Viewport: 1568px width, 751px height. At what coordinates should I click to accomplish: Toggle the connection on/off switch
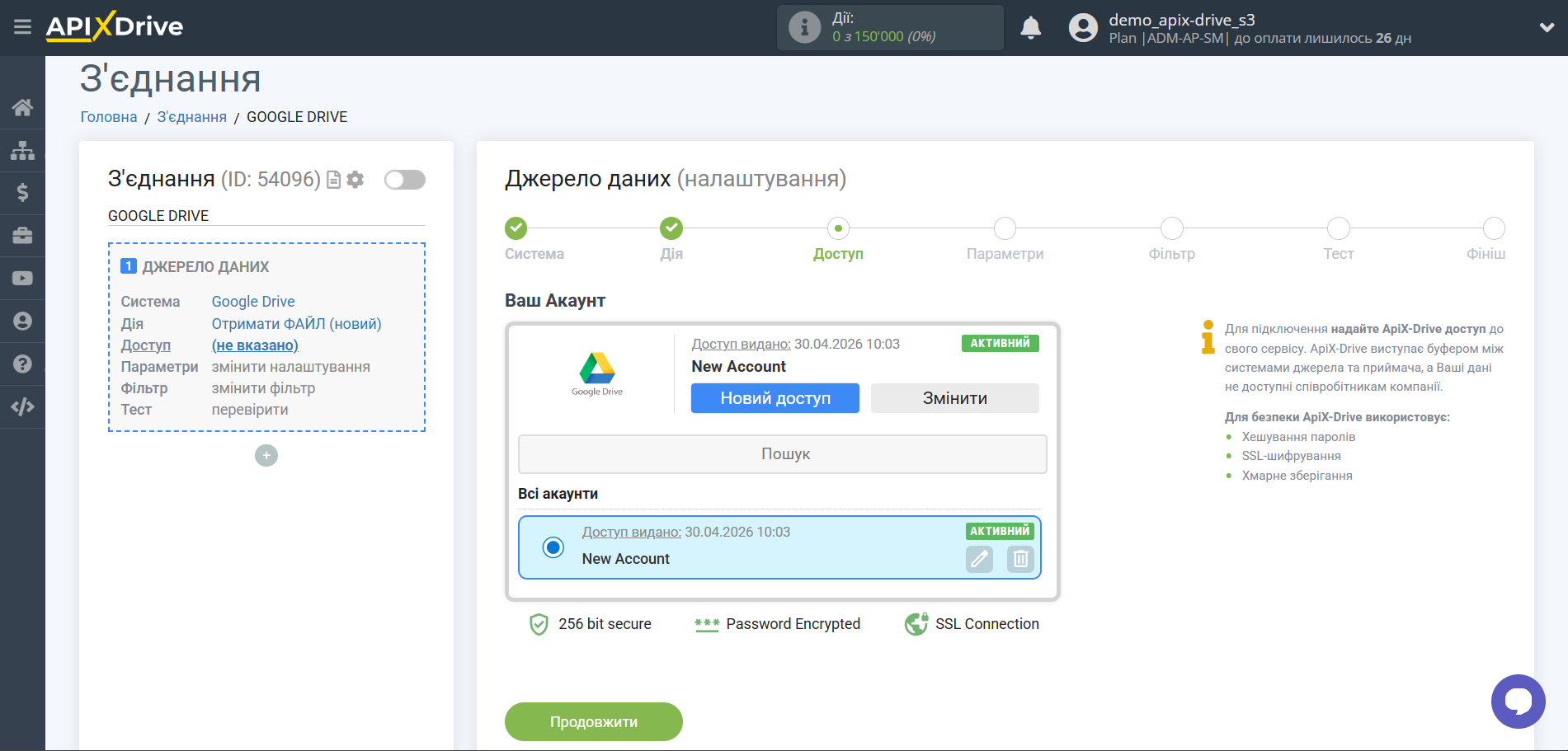(405, 180)
